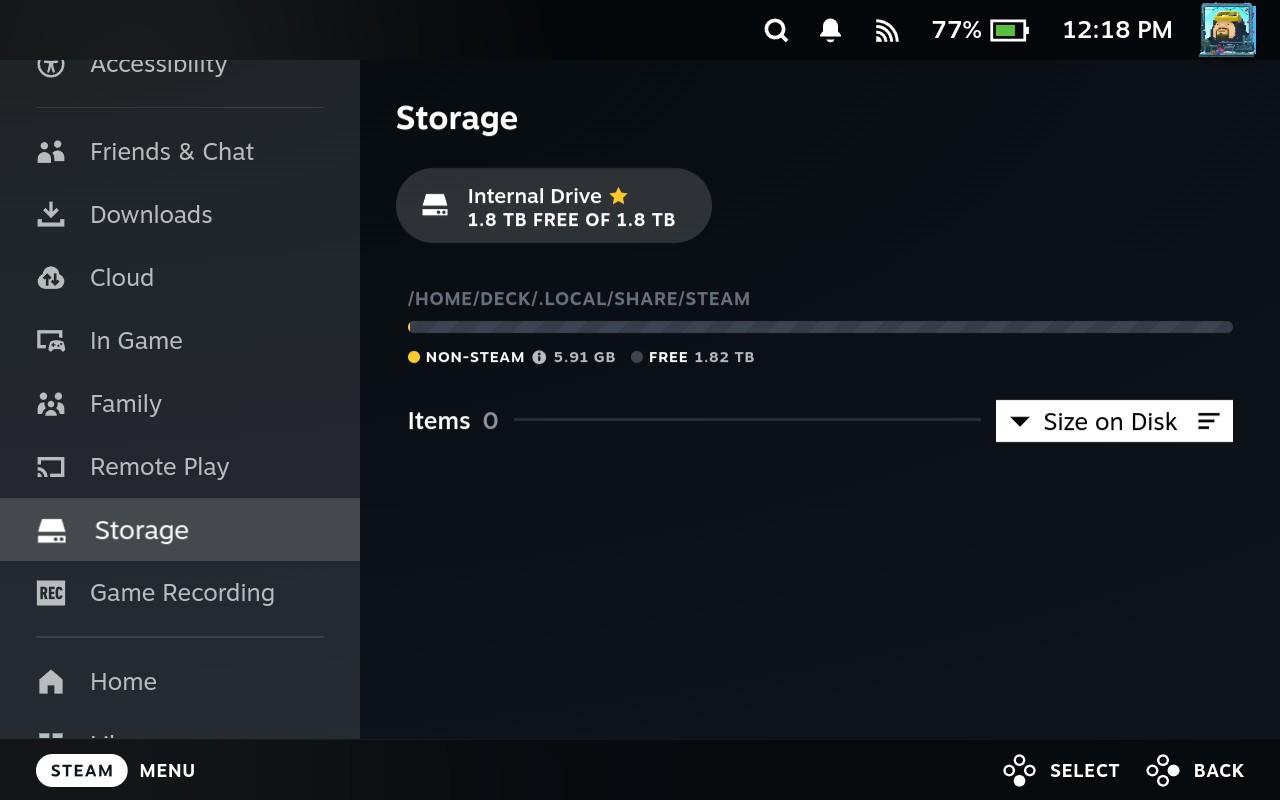
Task: Click the Game Recording REC icon
Action: pos(51,593)
